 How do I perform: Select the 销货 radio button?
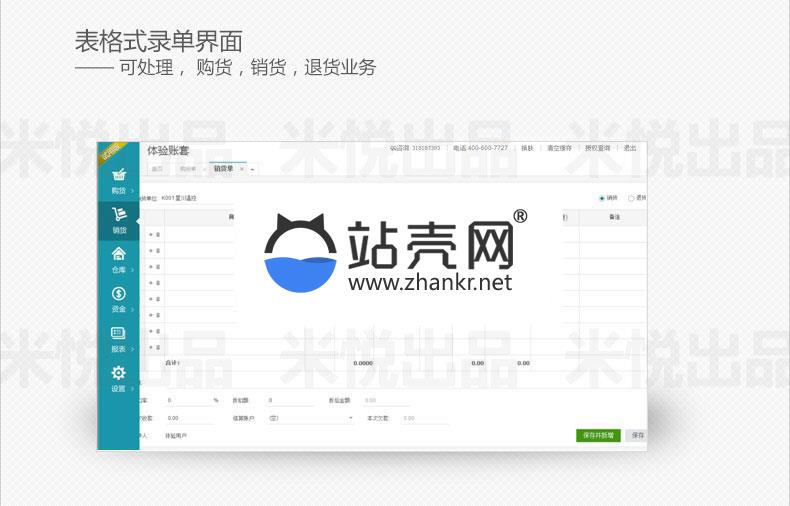602,198
